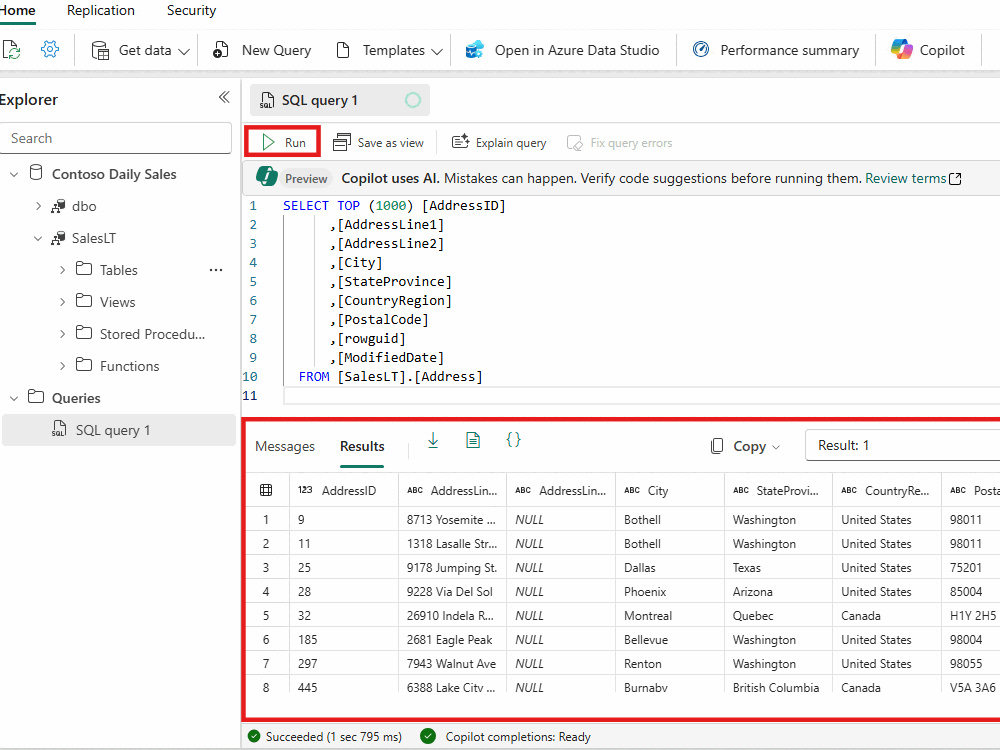
Task: Click the City column header
Action: tap(670, 490)
